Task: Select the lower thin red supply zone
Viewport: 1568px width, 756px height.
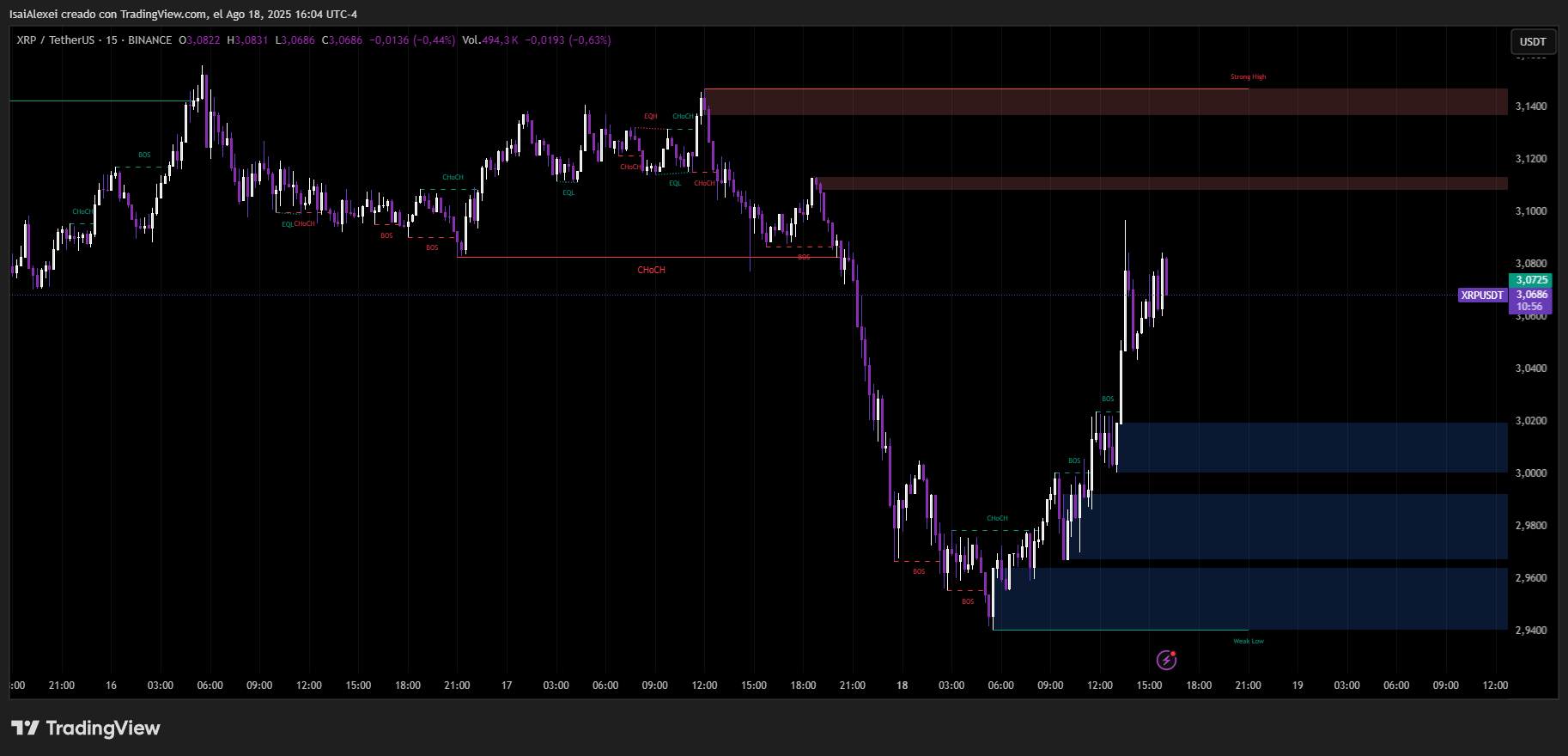Action: (x=1159, y=183)
